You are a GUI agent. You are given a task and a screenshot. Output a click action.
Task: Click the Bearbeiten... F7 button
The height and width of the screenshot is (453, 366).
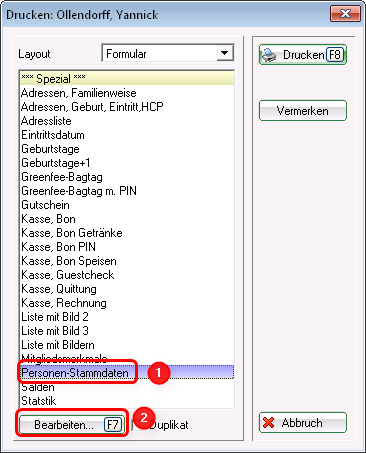tap(72, 425)
